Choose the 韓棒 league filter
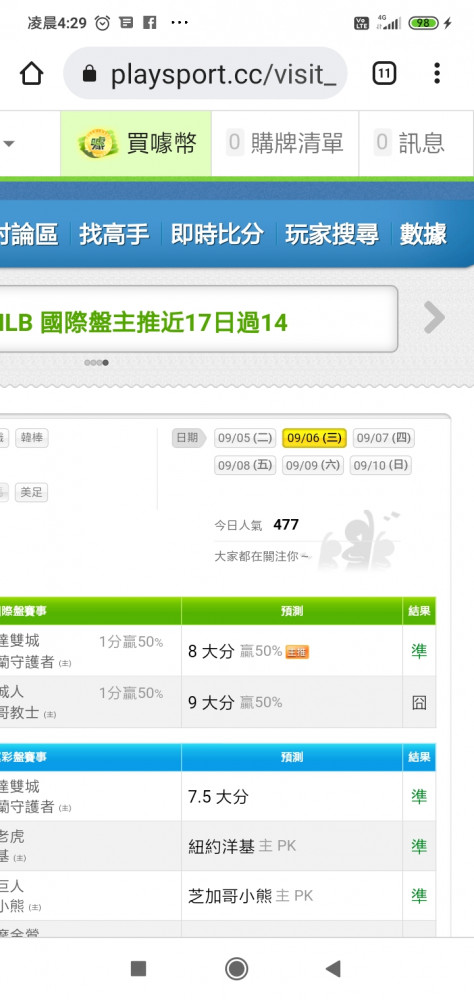 click(x=32, y=438)
